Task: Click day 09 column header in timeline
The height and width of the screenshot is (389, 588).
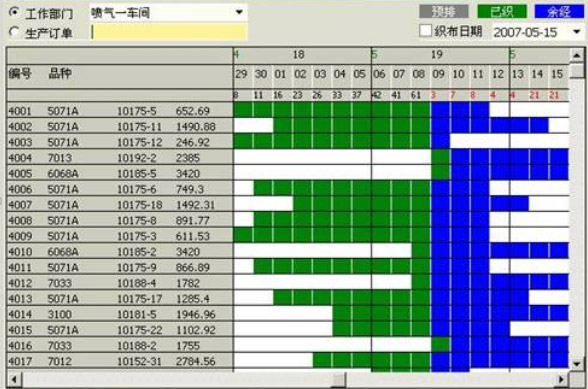Action: 438,74
